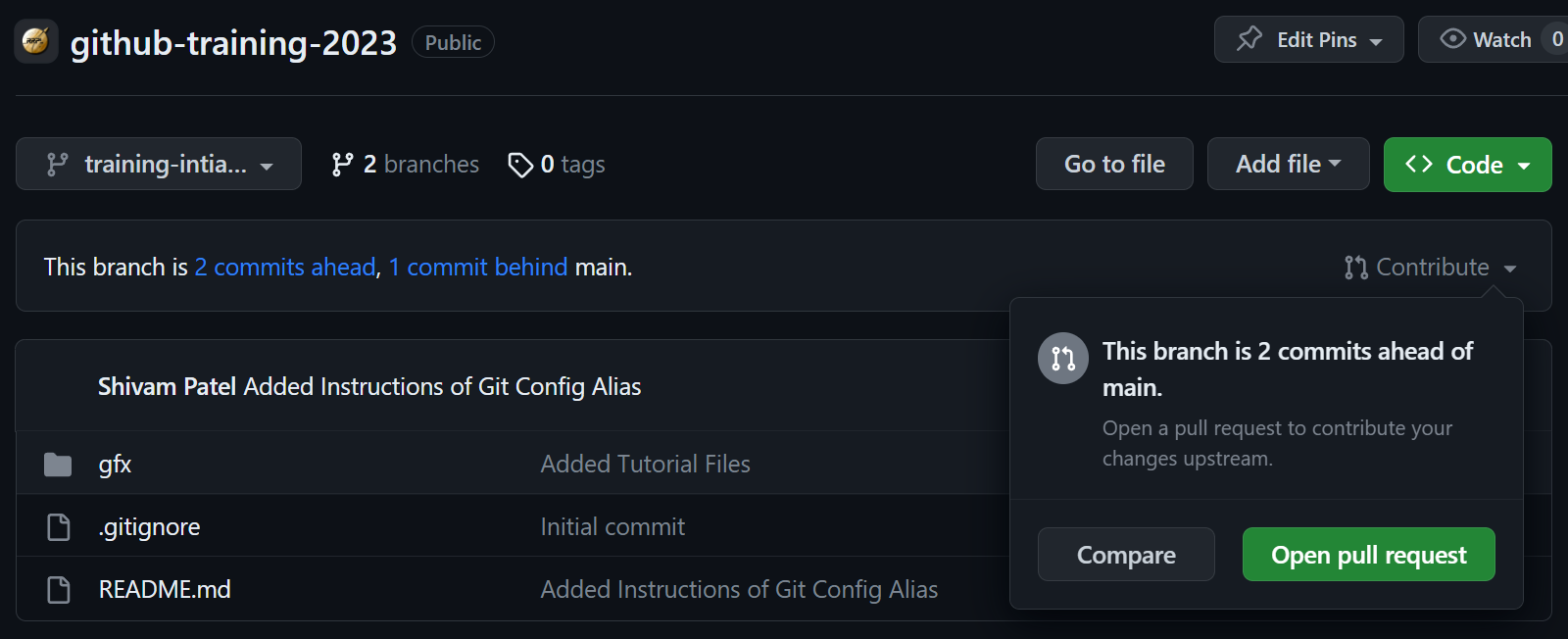
Task: Click the Watch counter badge
Action: click(1557, 37)
